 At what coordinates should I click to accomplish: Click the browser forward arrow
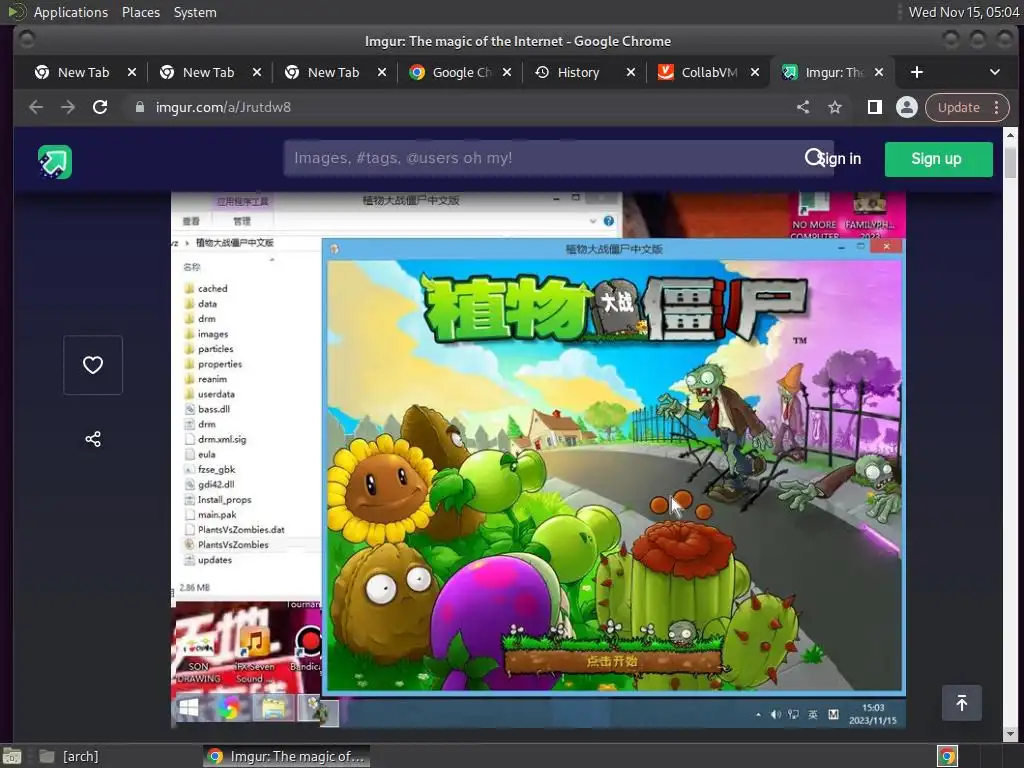tap(68, 107)
